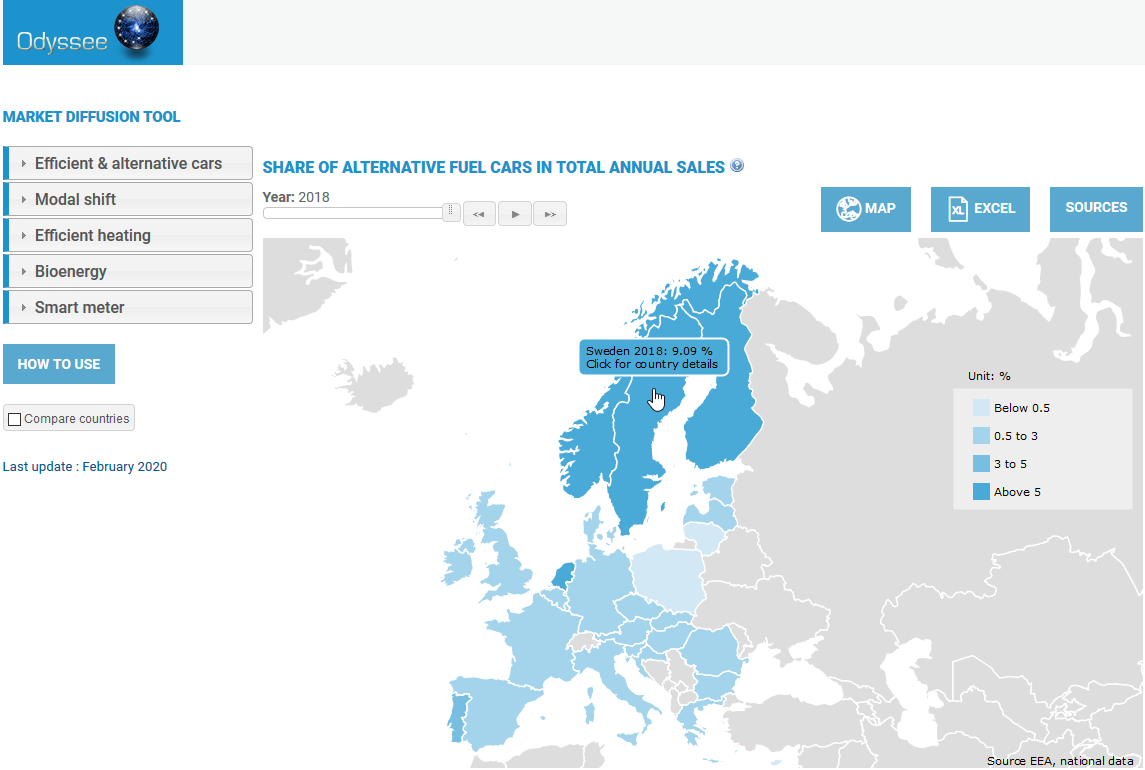This screenshot has width=1145, height=770.
Task: Advance a year with the fast-forward icon
Action: 549,213
